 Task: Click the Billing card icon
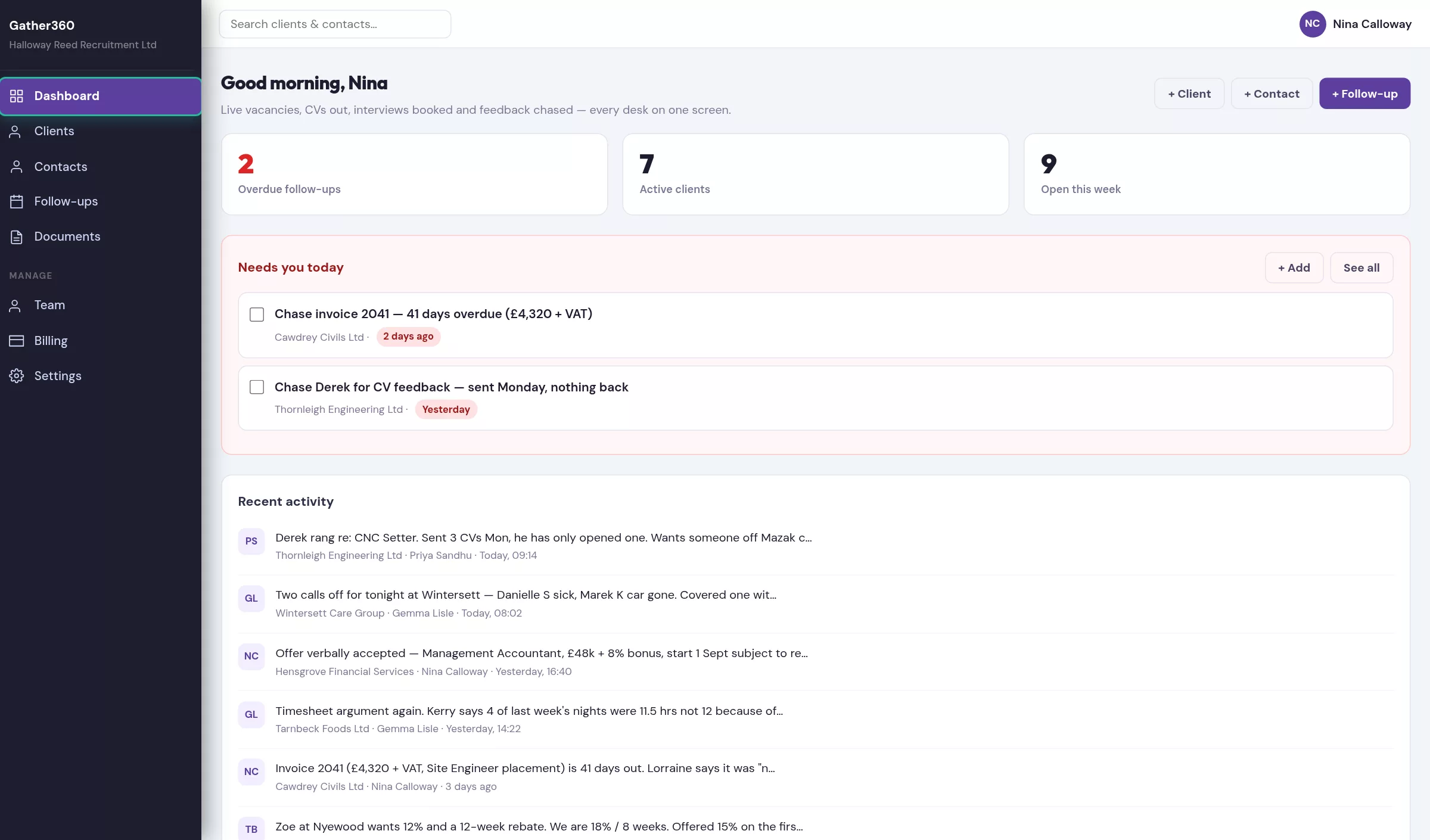click(17, 341)
